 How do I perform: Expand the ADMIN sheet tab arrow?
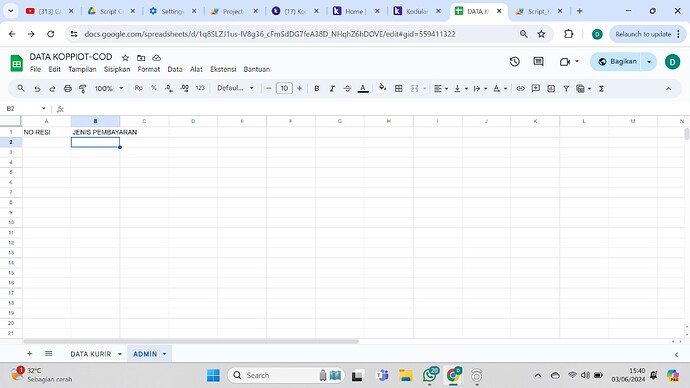(x=165, y=354)
